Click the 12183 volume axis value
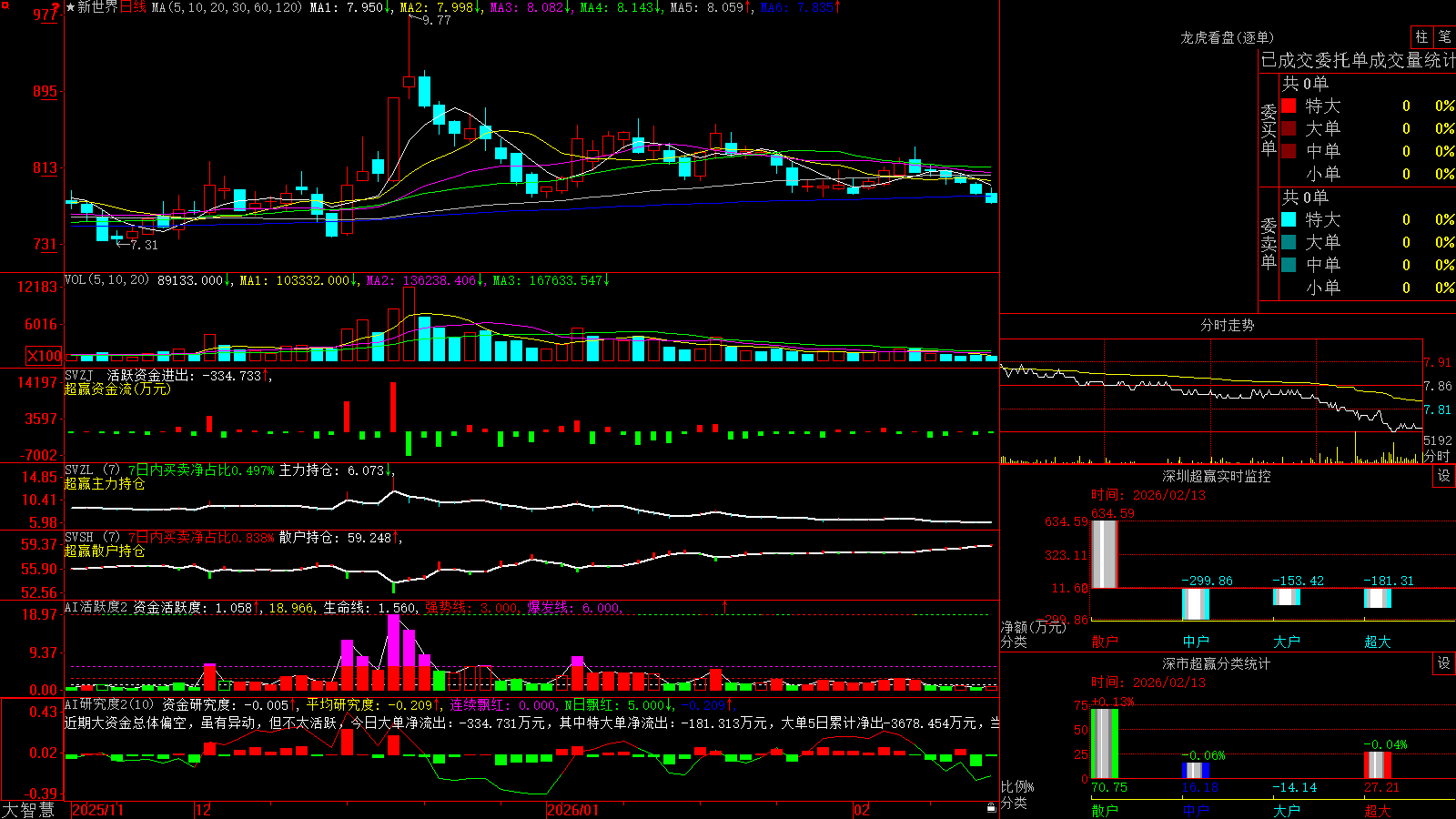The width and height of the screenshot is (1456, 819). click(37, 288)
